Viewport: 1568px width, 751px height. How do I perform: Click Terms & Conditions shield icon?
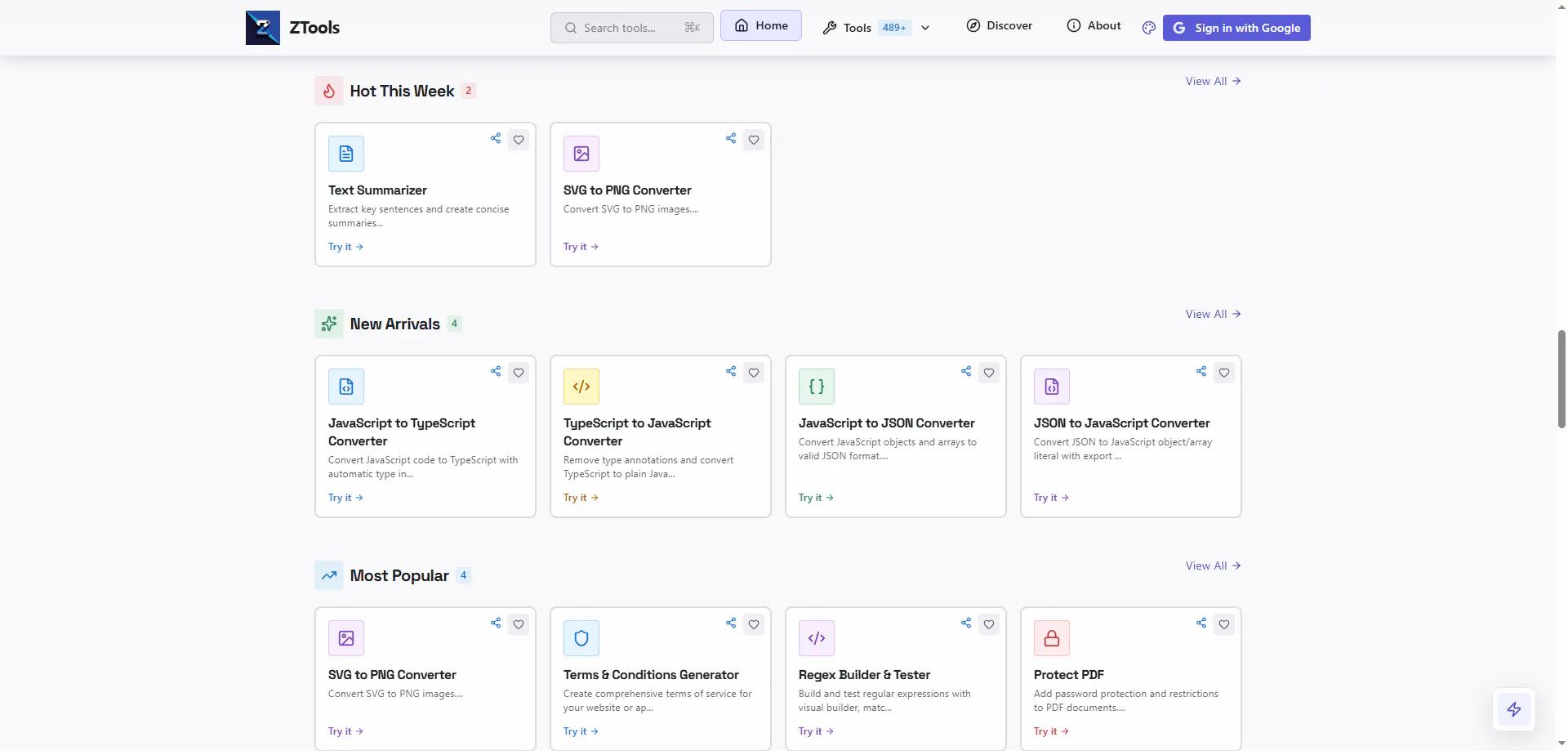[x=581, y=638]
